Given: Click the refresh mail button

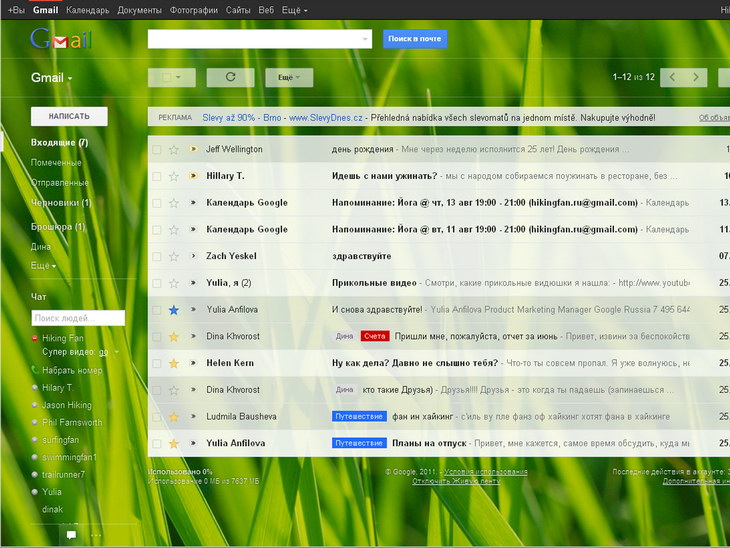Looking at the screenshot, I should tap(230, 77).
